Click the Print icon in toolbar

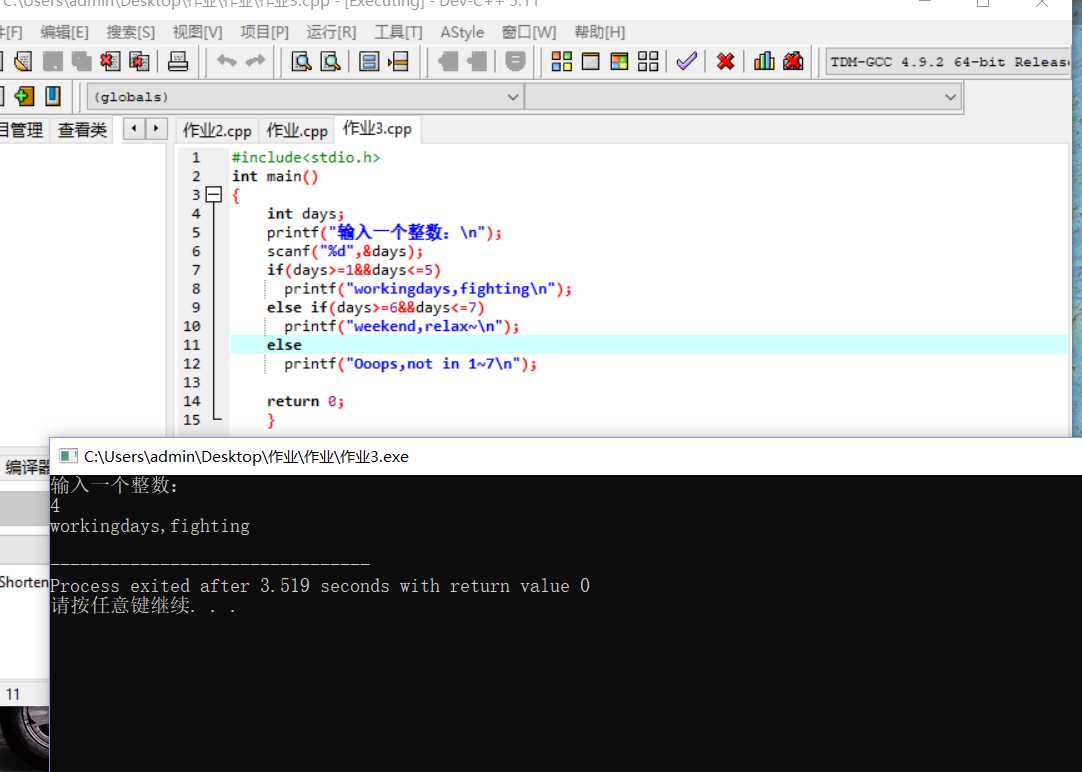[x=178, y=62]
